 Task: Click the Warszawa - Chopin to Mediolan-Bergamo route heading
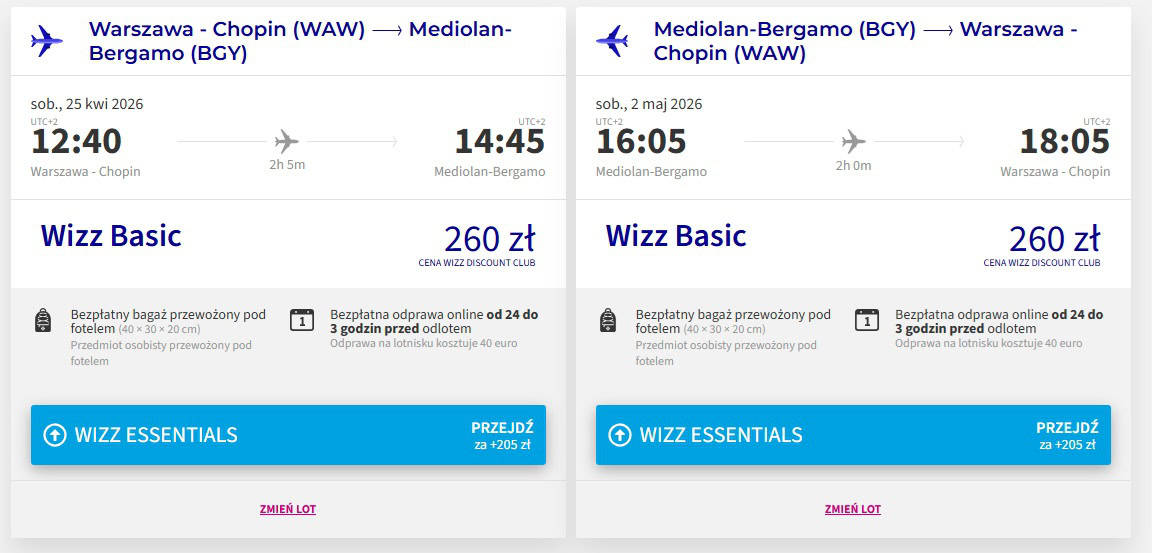coord(300,41)
